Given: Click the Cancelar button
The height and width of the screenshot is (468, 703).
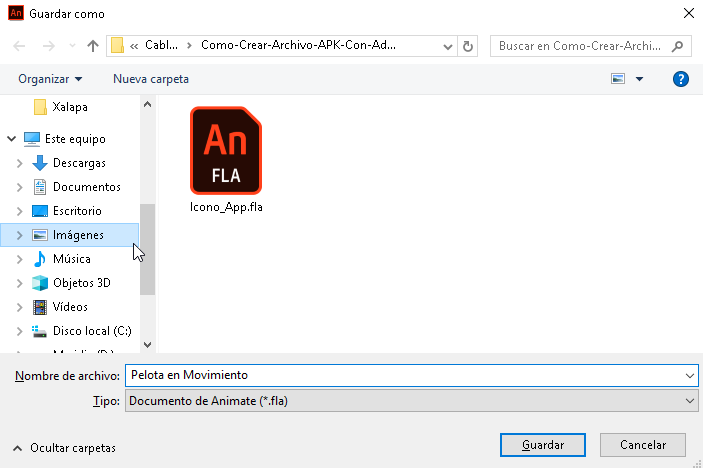Looking at the screenshot, I should (x=642, y=445).
